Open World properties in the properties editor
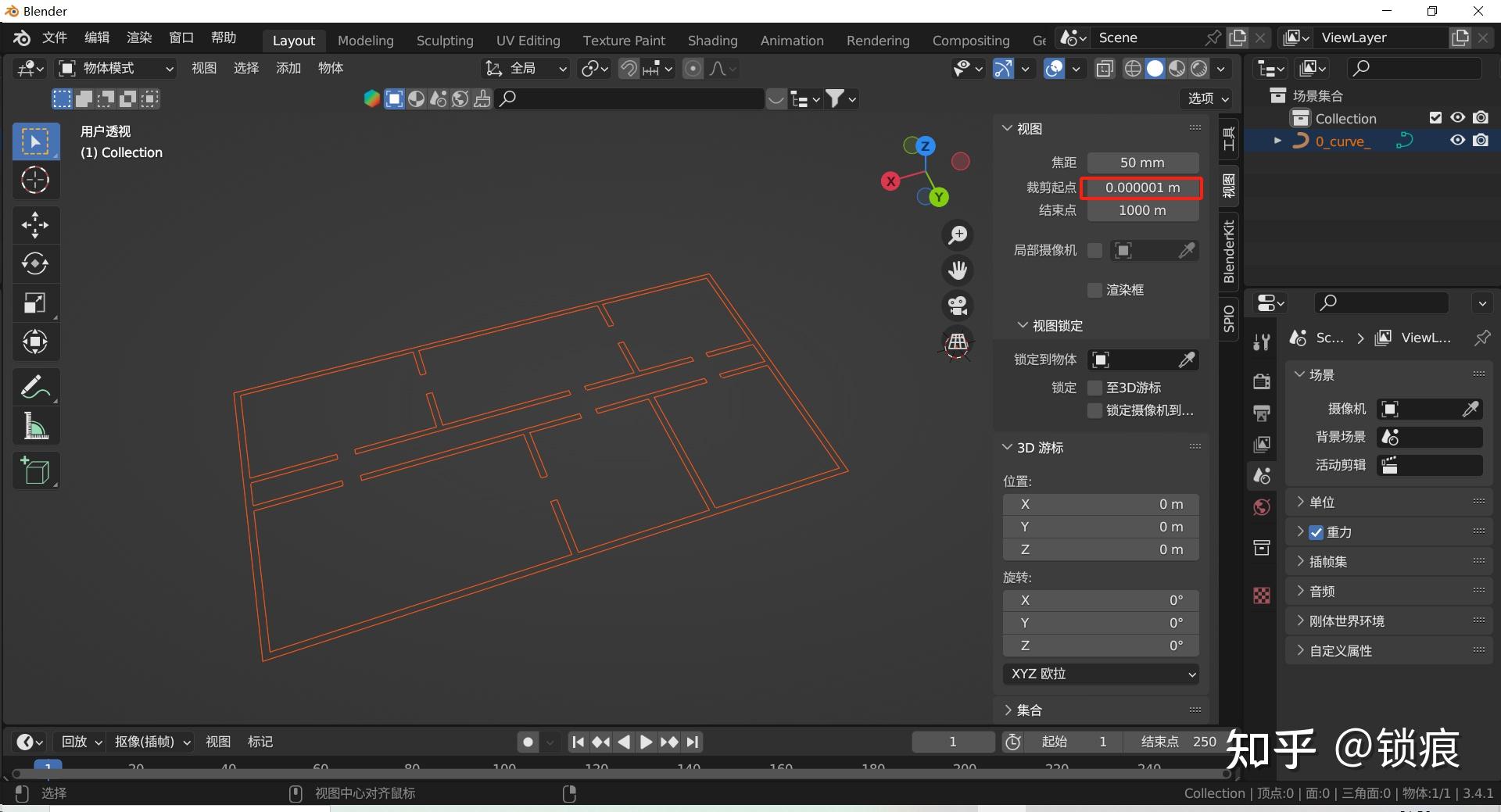The width and height of the screenshot is (1501, 812). click(x=1261, y=506)
